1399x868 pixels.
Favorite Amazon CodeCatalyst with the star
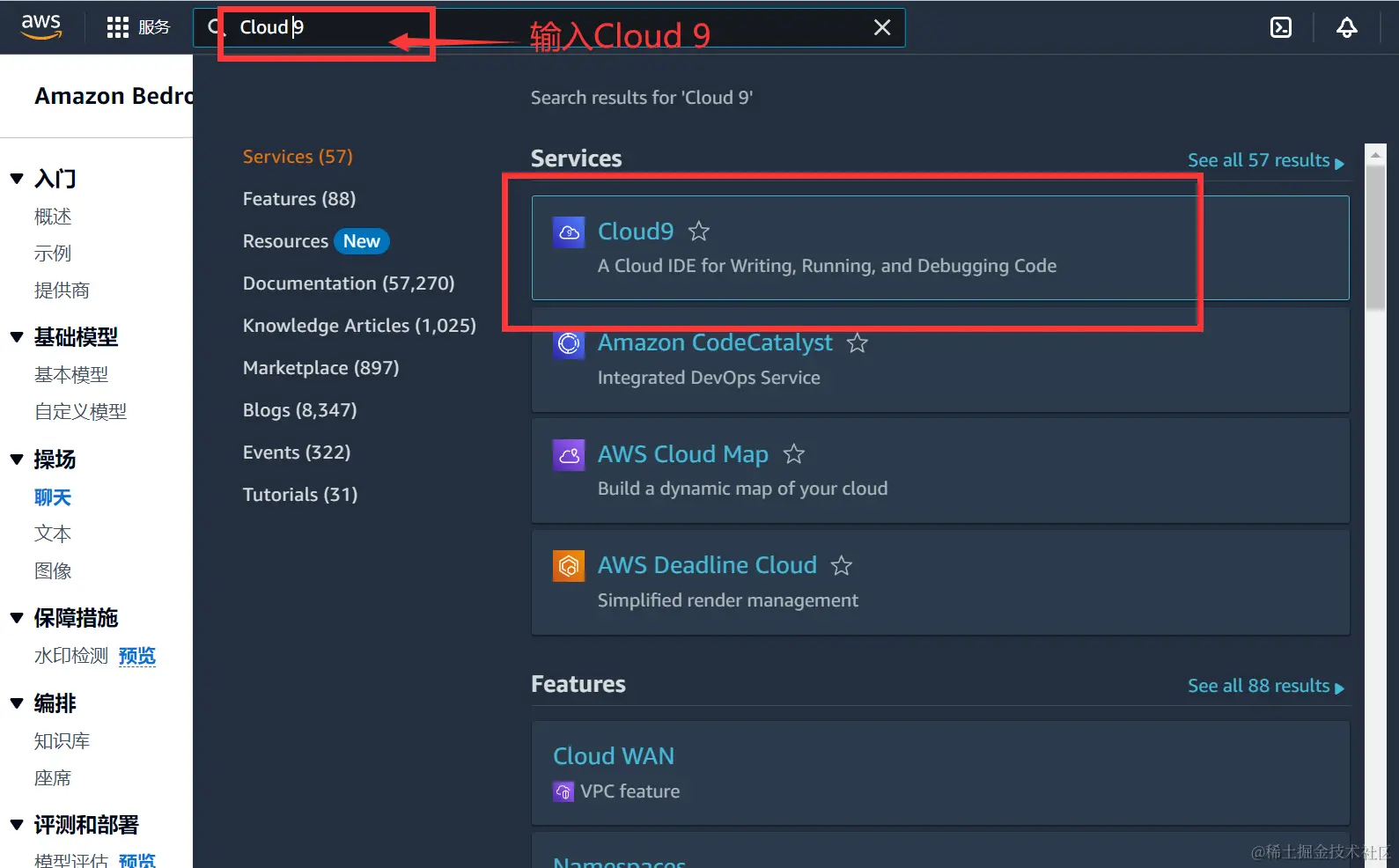858,342
